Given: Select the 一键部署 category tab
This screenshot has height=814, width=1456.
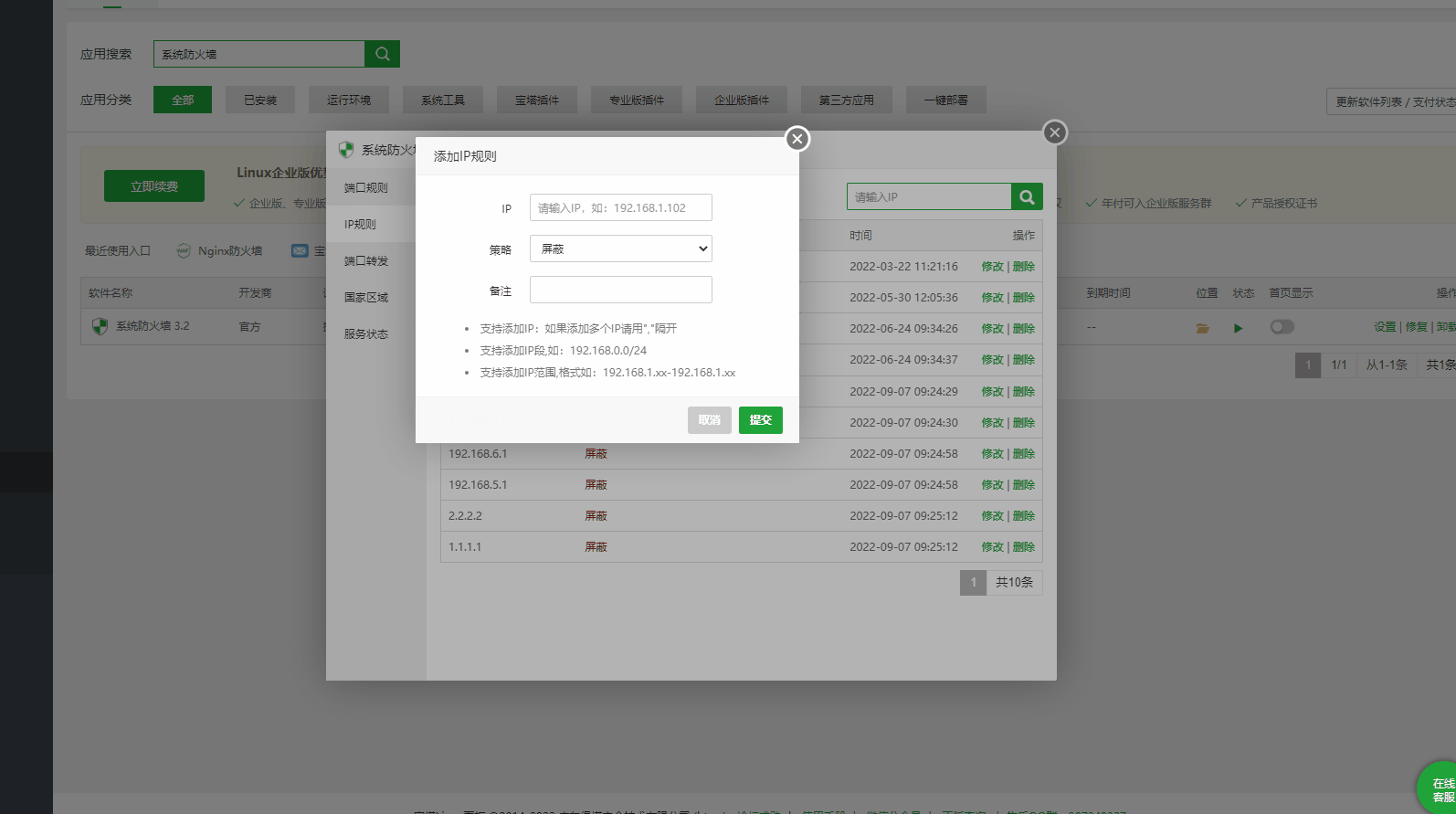Looking at the screenshot, I should (946, 100).
